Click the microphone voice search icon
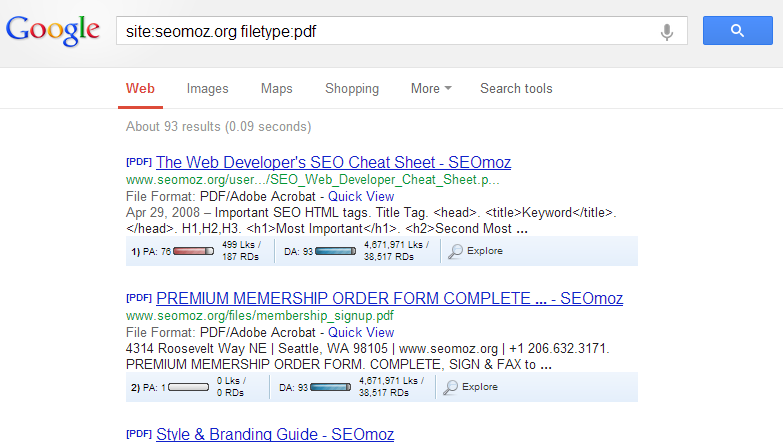 click(x=667, y=31)
